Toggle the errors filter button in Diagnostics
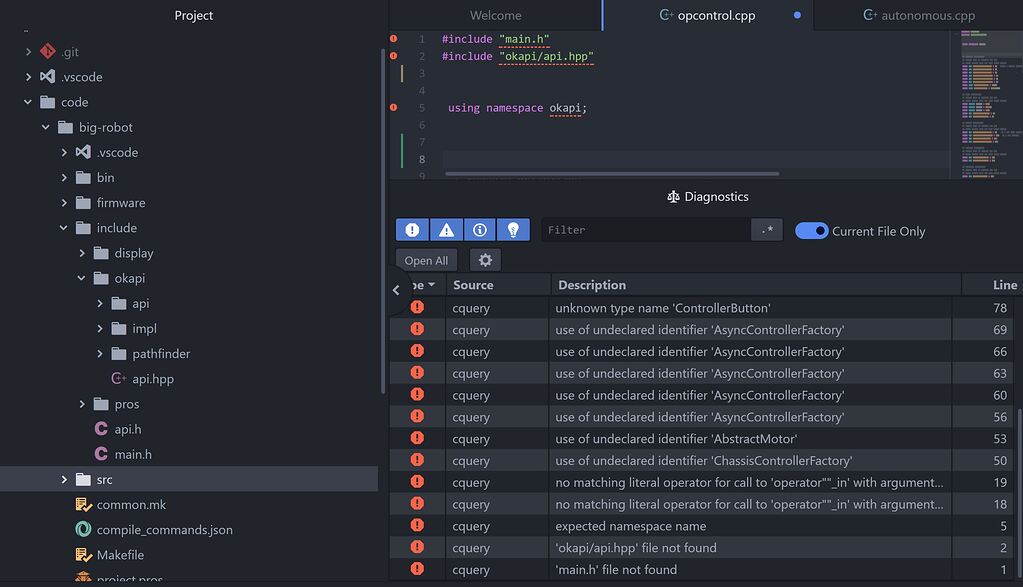Viewport: 1023px width, 587px height. click(412, 230)
